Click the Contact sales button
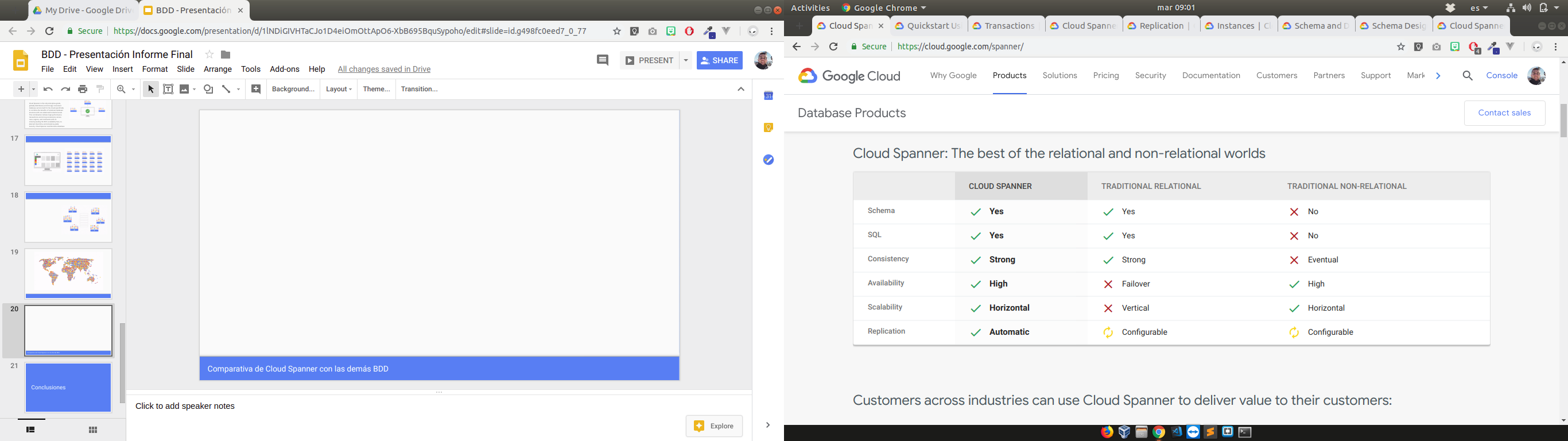This screenshot has height=441, width=1568. [1504, 113]
